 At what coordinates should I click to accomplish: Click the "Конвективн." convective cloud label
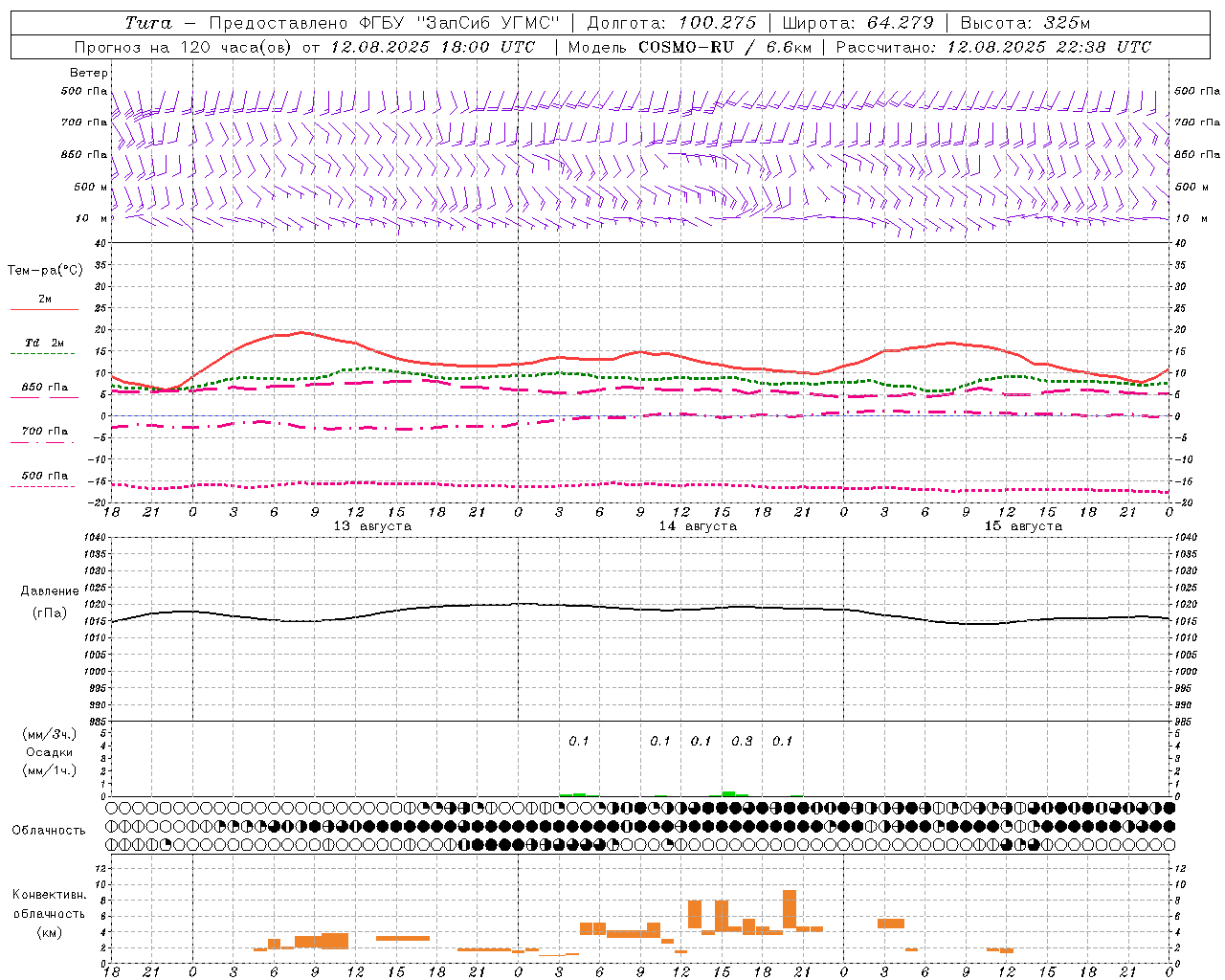(x=49, y=895)
